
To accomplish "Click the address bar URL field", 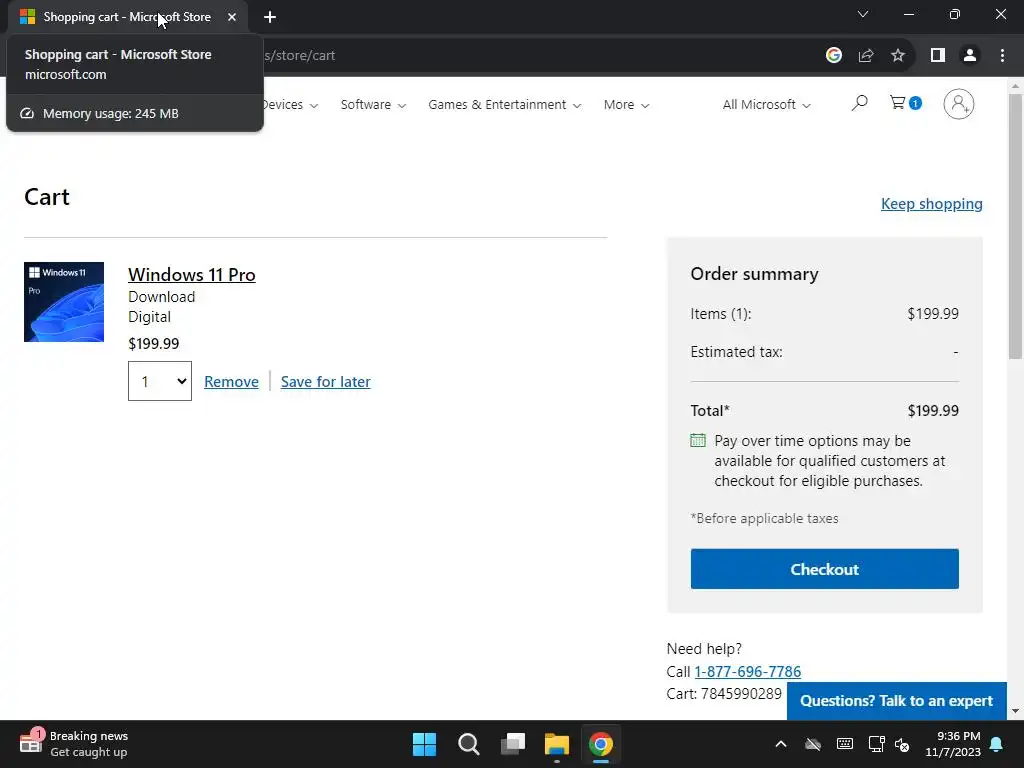I will [x=536, y=56].
